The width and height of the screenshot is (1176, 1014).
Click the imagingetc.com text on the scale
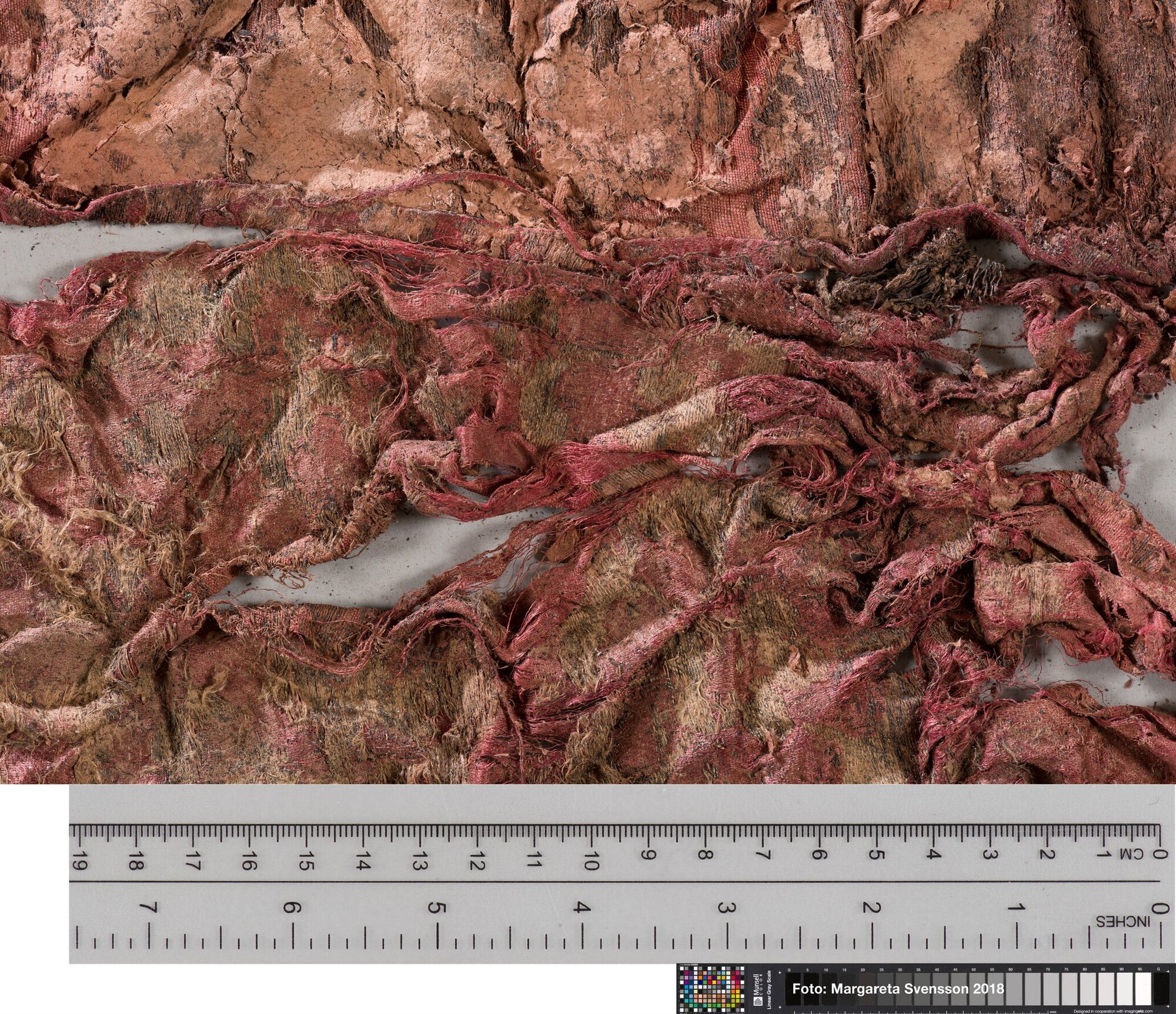click(1140, 1011)
